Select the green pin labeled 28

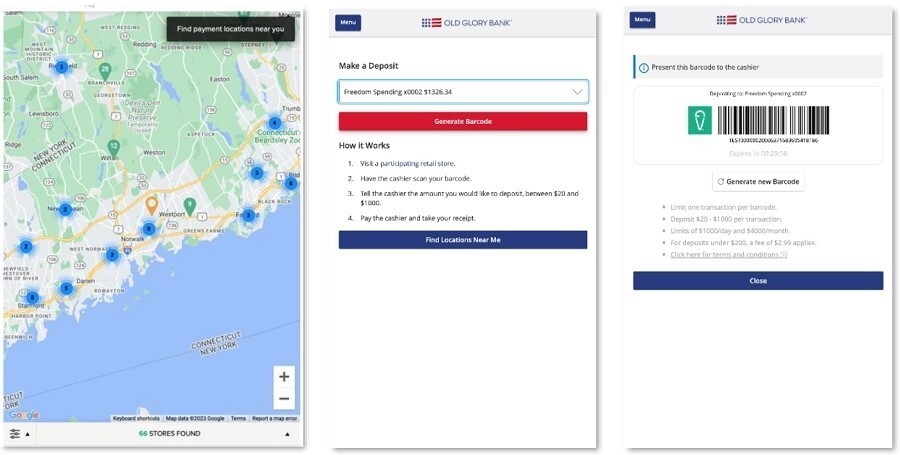[104, 72]
